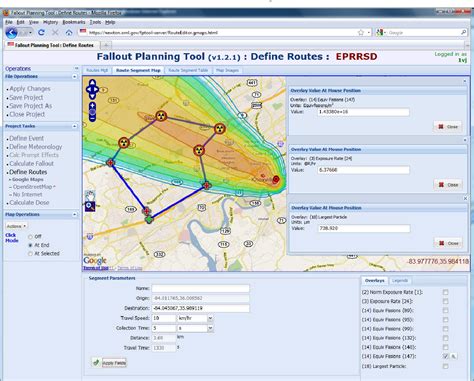Set Click Mode to Off

pyautogui.click(x=30, y=237)
